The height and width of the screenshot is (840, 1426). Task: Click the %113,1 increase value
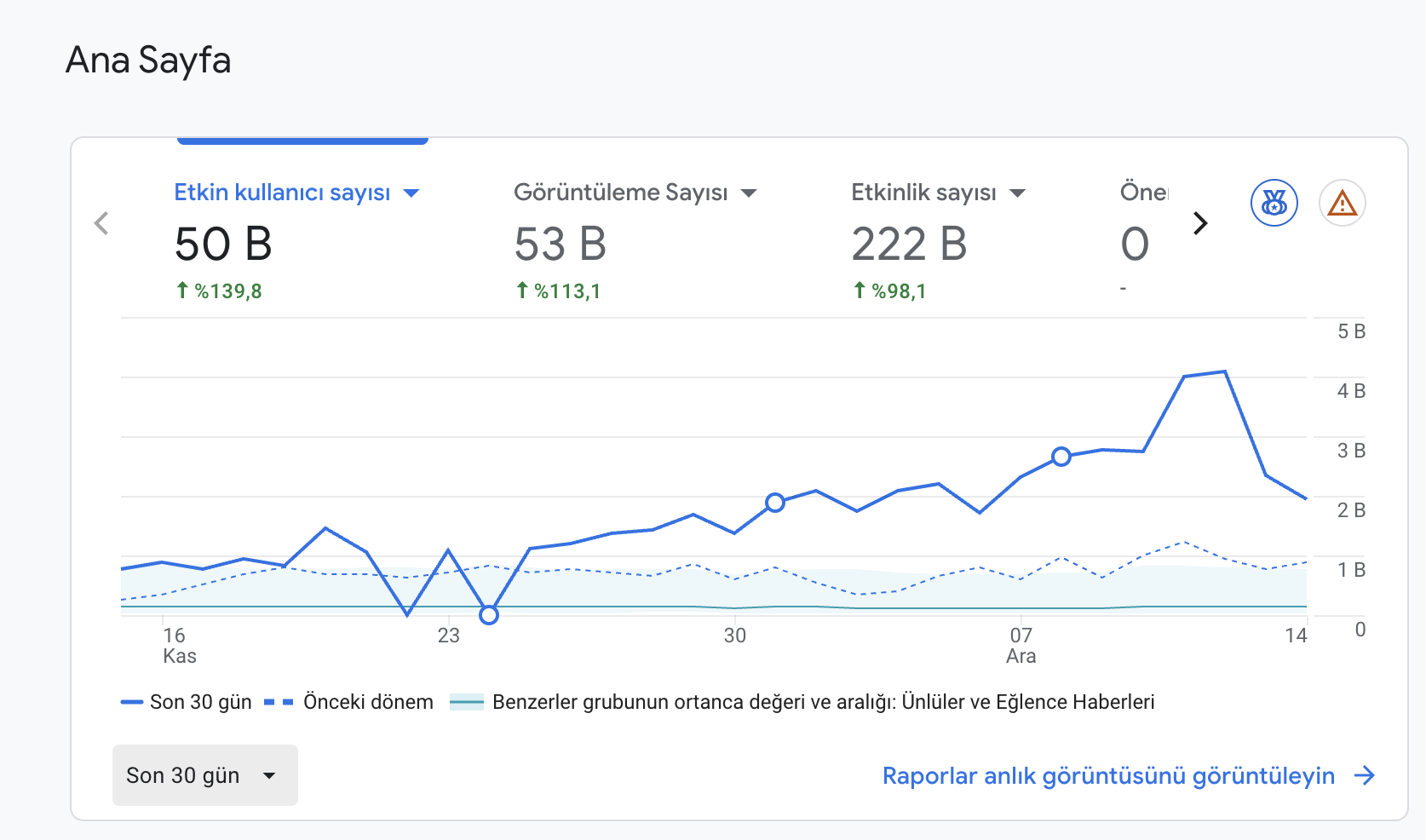click(x=558, y=291)
